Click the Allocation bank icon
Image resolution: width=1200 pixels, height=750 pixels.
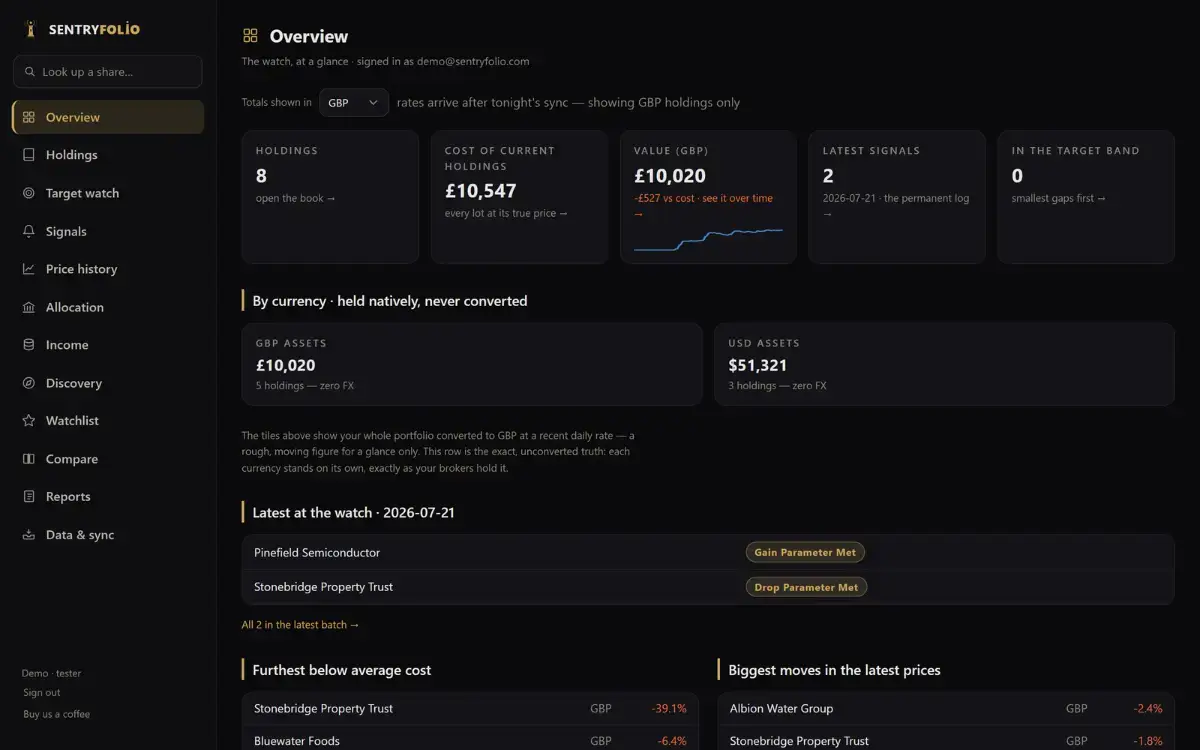(28, 307)
